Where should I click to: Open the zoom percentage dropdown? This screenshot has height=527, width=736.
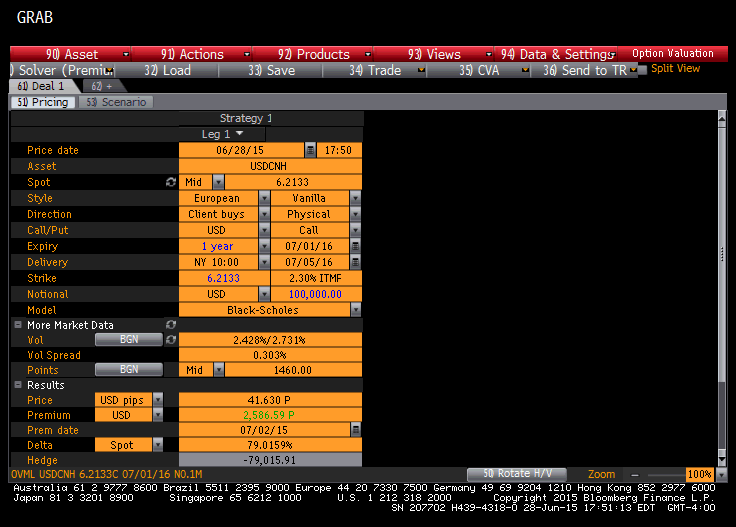point(721,475)
